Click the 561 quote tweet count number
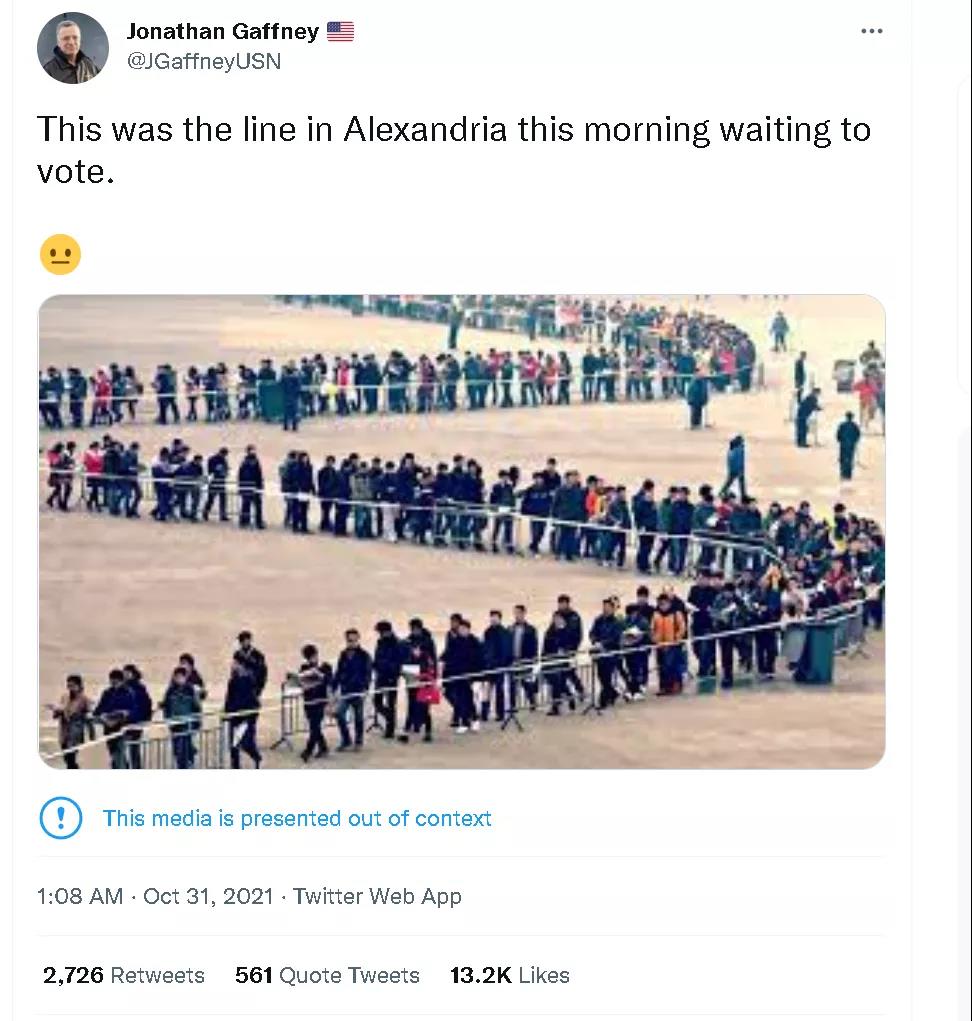The image size is (972, 1021). 254,975
